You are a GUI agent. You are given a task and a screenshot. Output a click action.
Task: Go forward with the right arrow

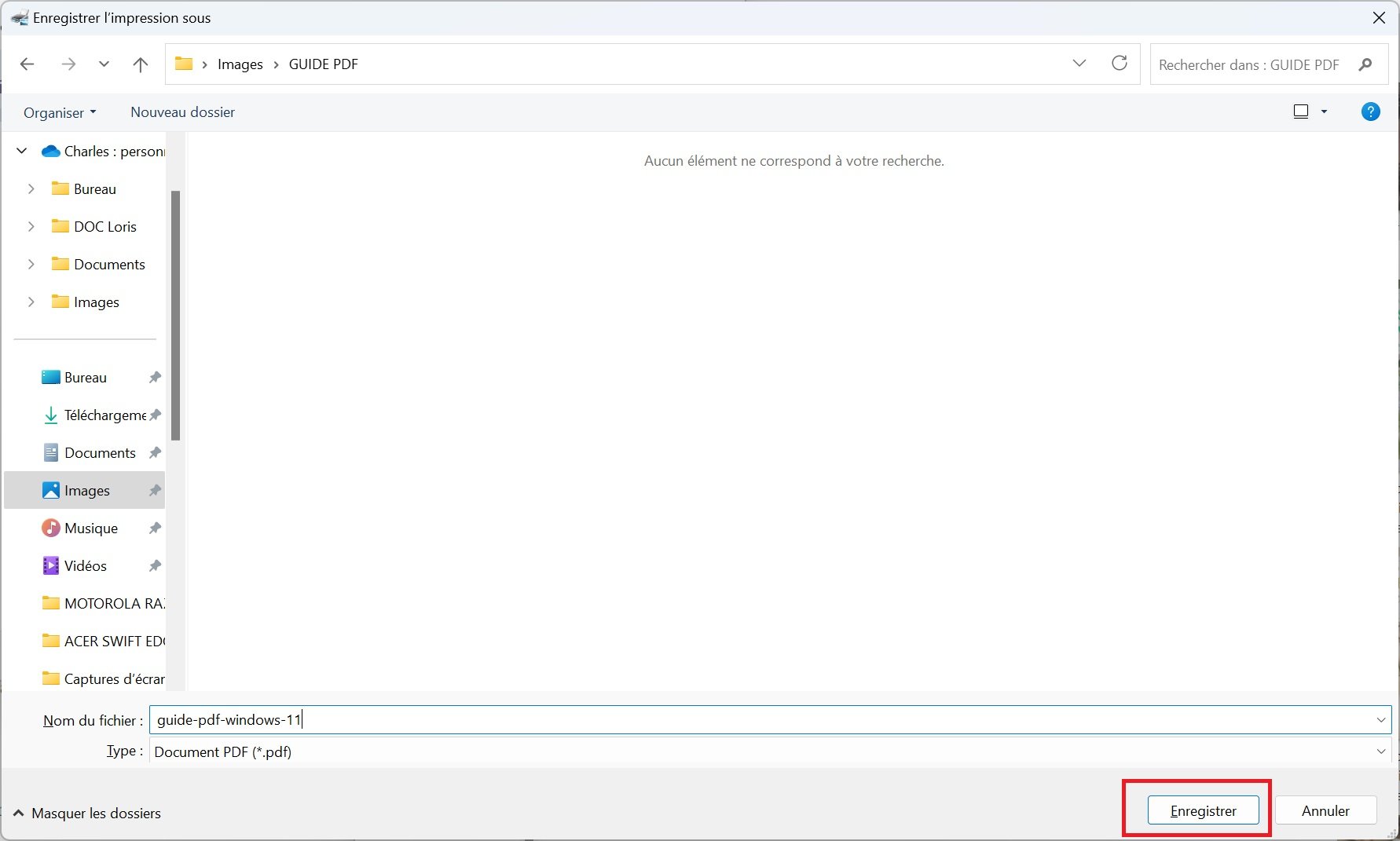tap(68, 64)
